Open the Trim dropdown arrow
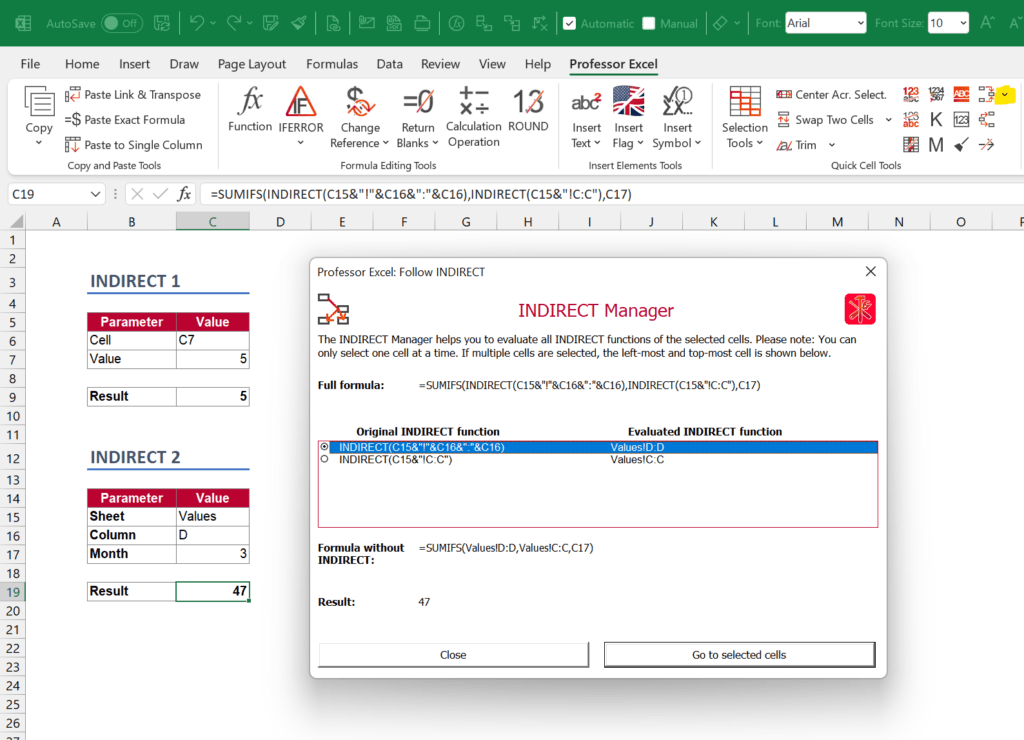Image resolution: width=1024 pixels, height=740 pixels. [x=831, y=144]
